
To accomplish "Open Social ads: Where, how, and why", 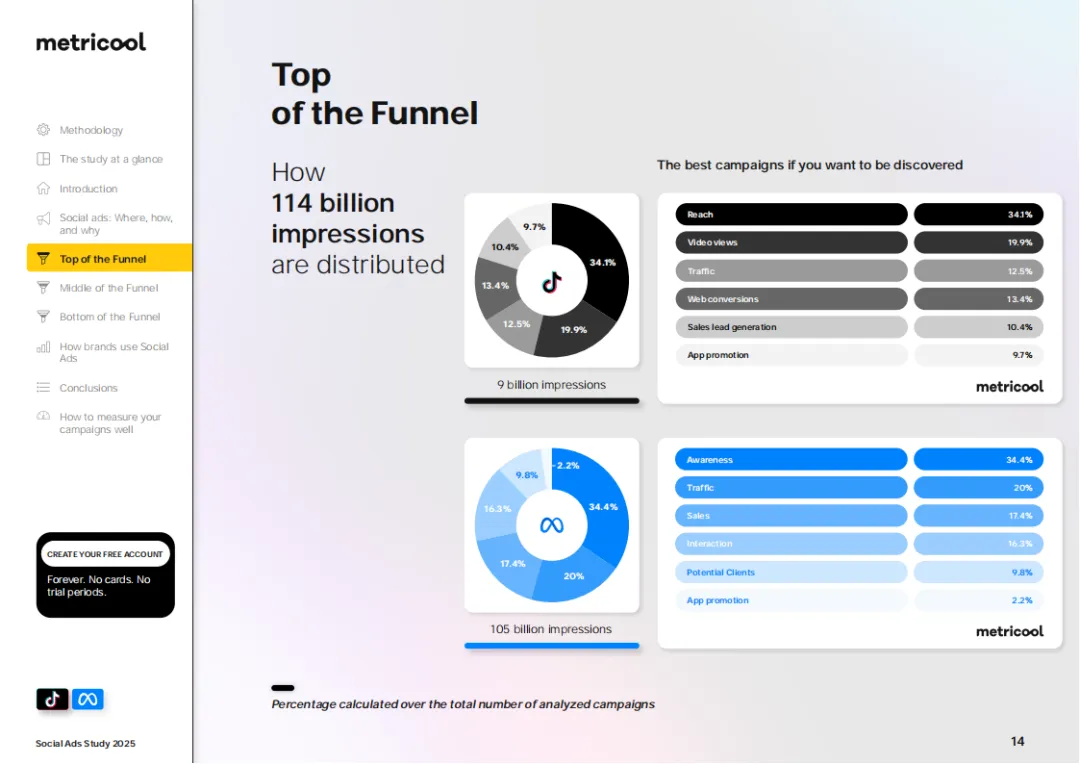I will [116, 224].
